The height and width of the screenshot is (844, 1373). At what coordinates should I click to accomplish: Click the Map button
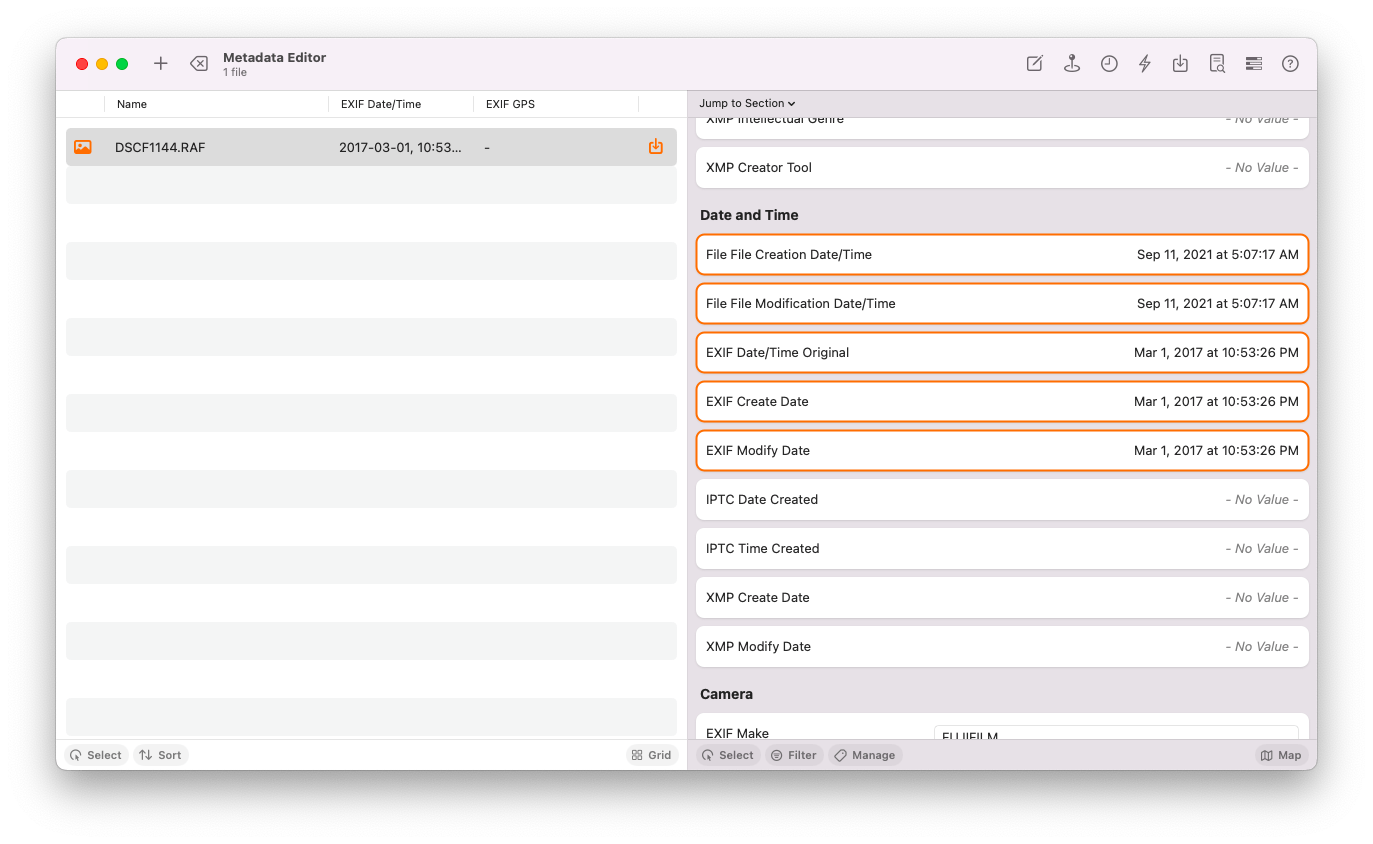(1280, 755)
